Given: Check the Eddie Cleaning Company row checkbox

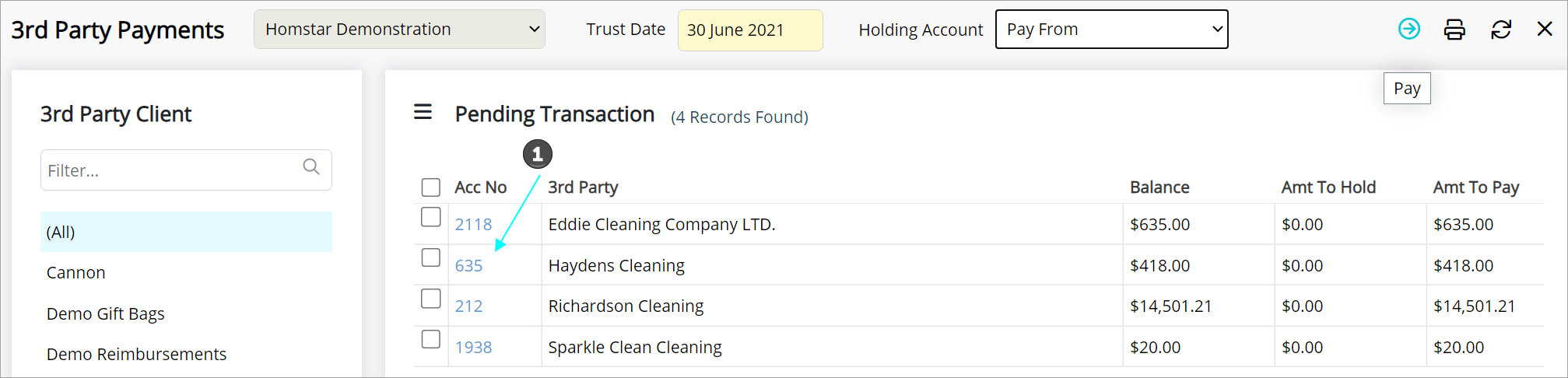Looking at the screenshot, I should 430,217.
